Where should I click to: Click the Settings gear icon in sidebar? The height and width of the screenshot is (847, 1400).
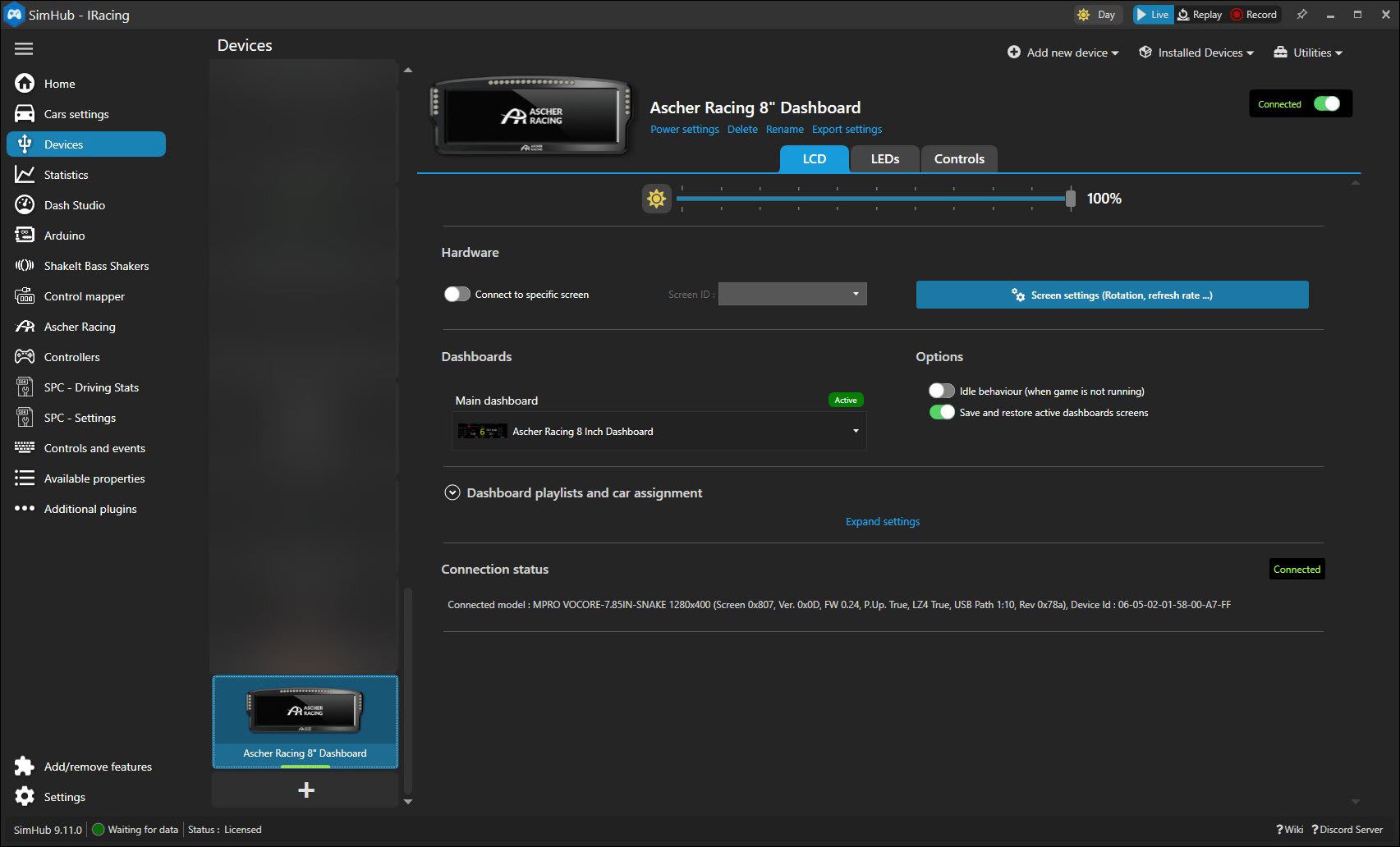coord(25,797)
